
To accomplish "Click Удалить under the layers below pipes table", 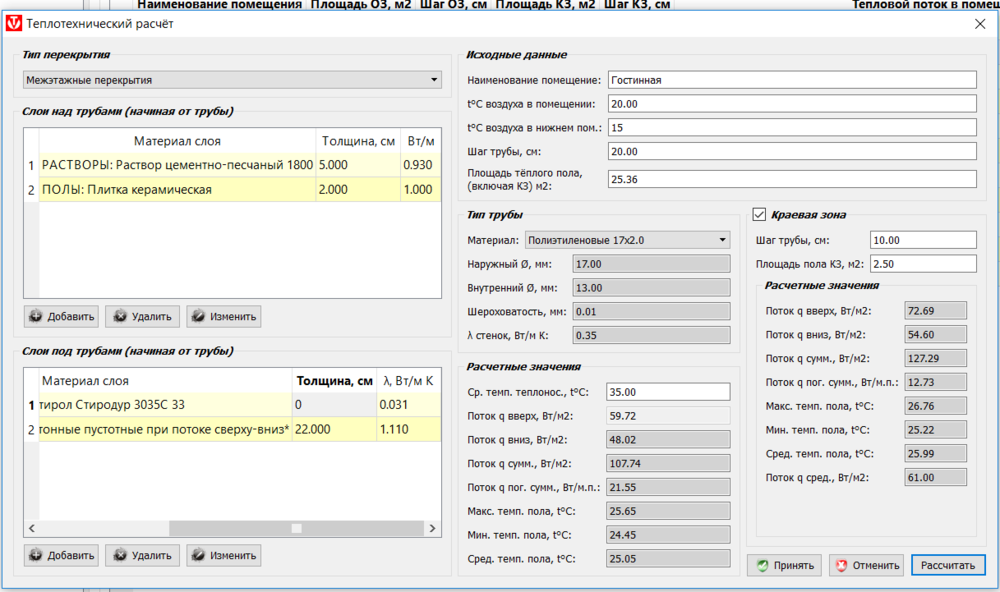I will click(142, 555).
